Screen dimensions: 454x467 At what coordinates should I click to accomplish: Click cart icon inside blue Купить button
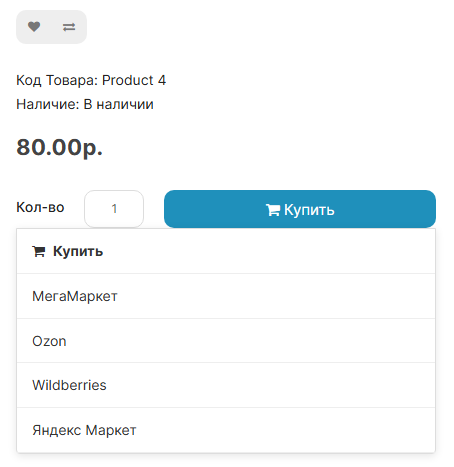point(273,210)
